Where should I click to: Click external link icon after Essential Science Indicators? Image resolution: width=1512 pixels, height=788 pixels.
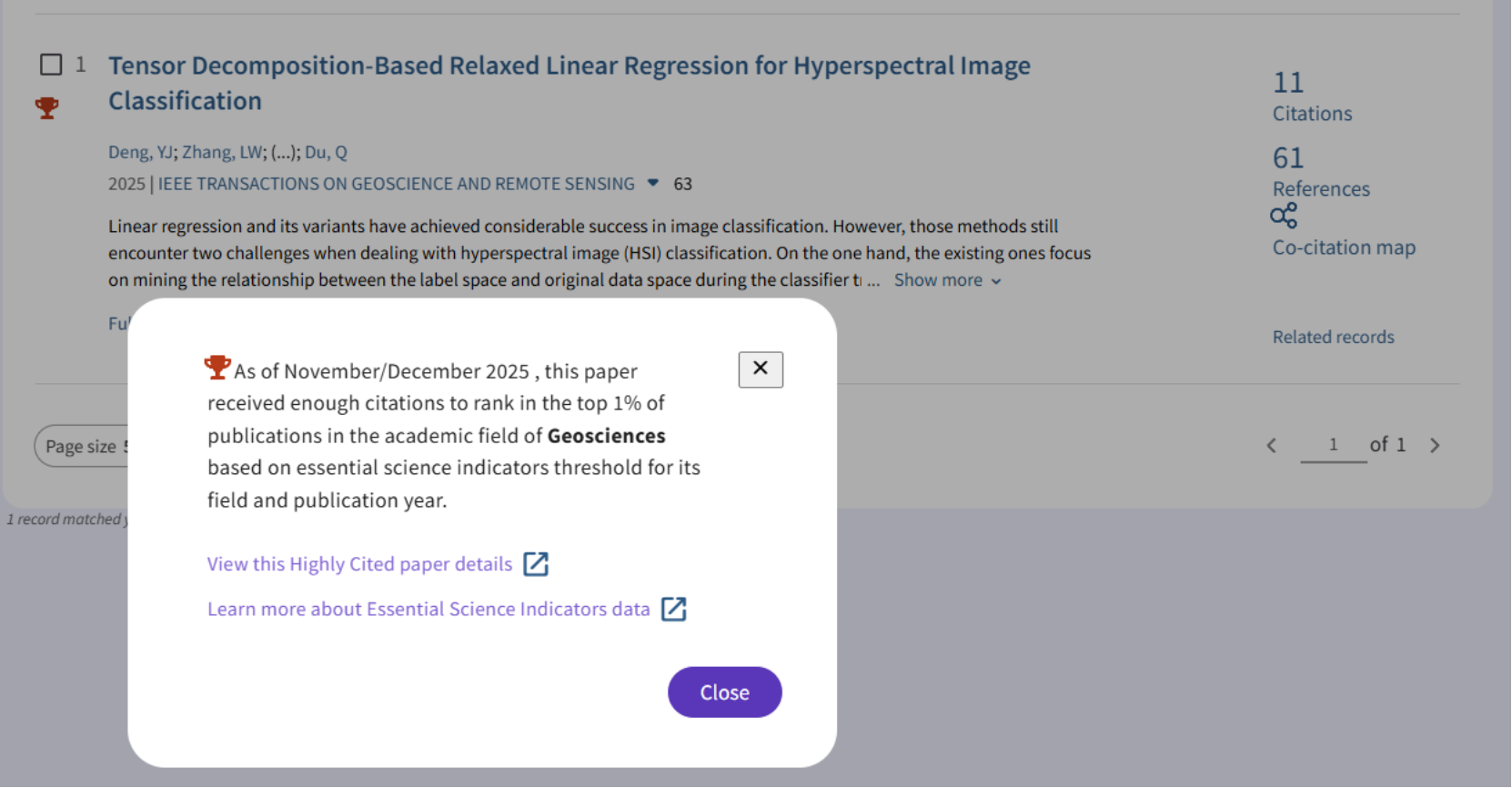(673, 610)
